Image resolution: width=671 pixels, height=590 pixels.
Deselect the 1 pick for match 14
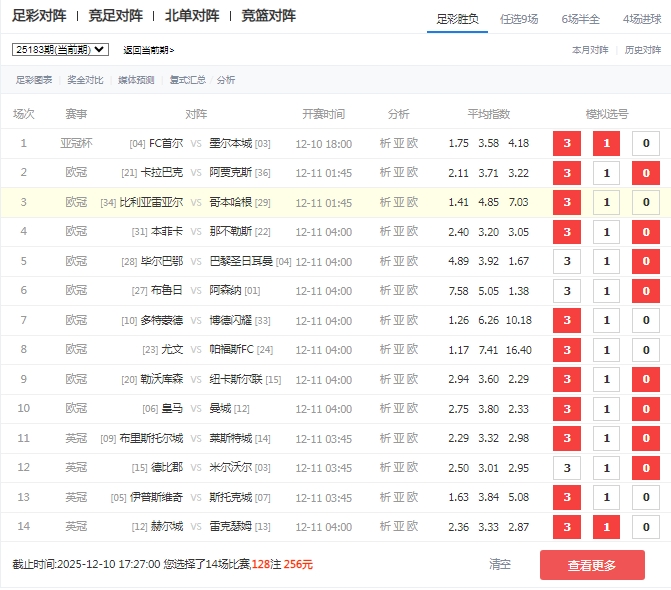pos(606,527)
